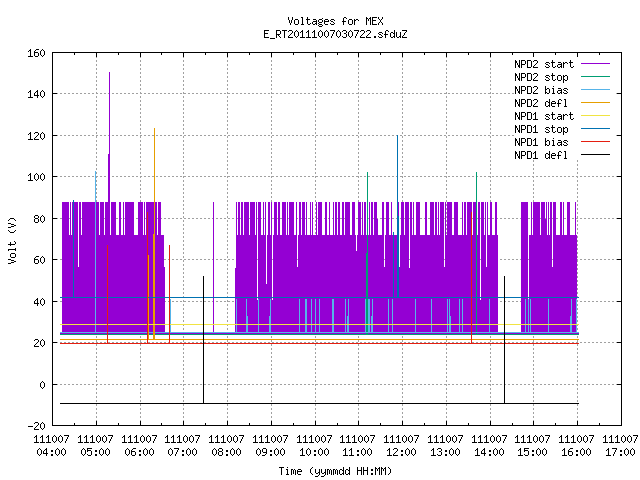The image size is (640, 480).
Task: Click the black NPD1 defl spike near 14:20
Action: [x=504, y=339]
